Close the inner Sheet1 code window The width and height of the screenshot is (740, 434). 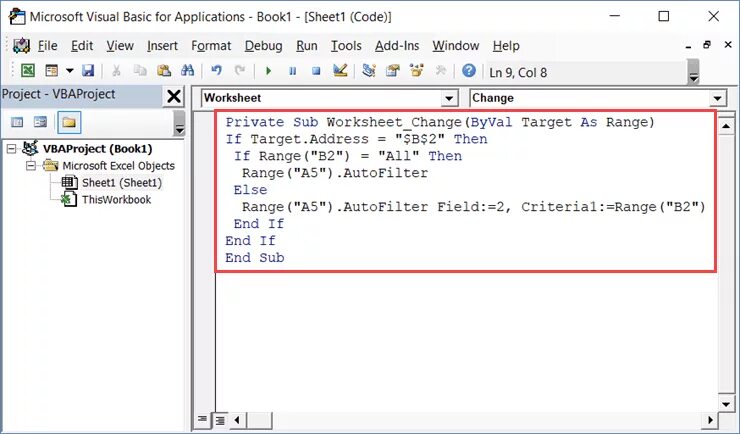point(728,45)
